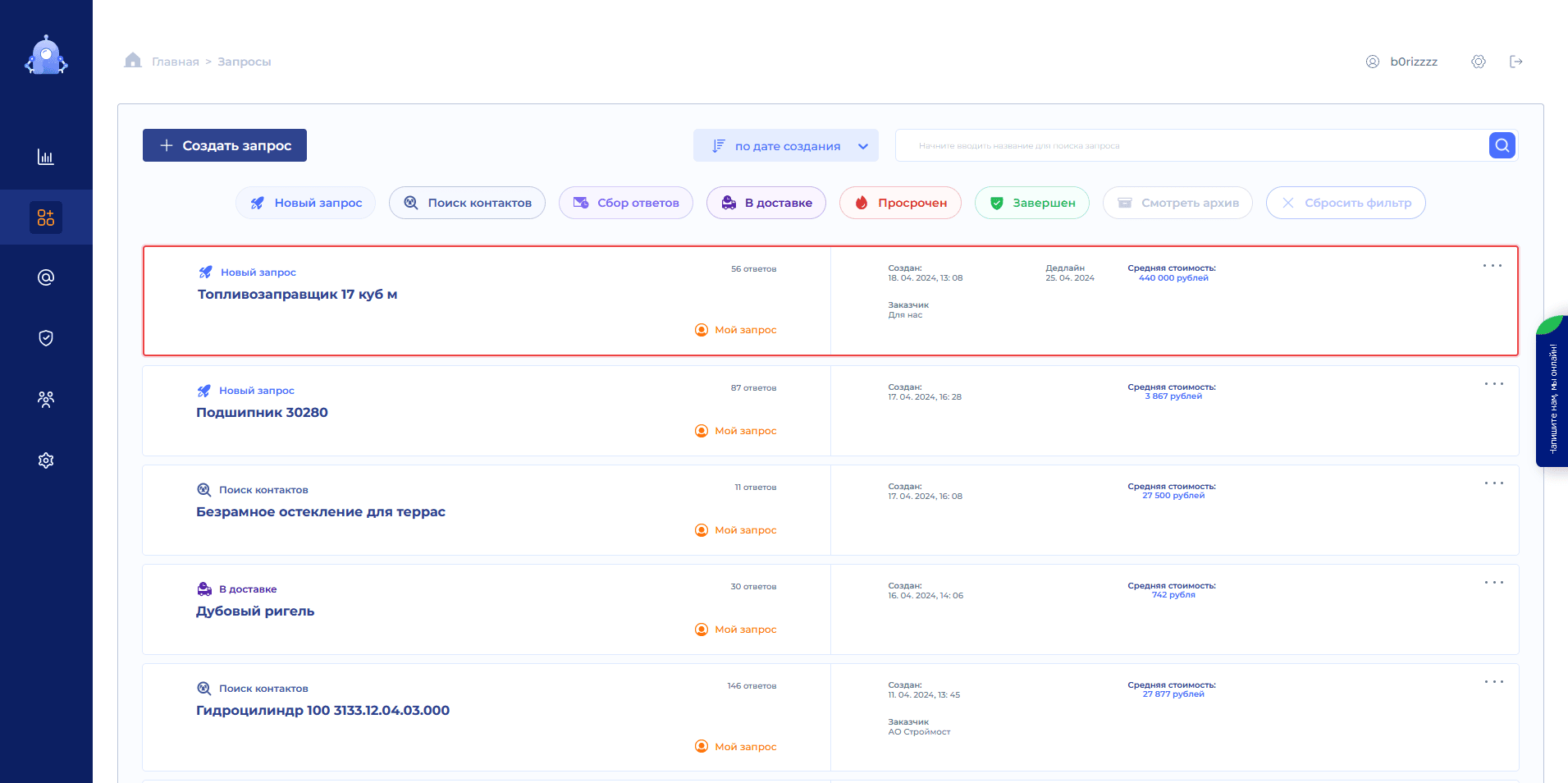1568x783 pixels.
Task: Toggle the Завершен status filter
Action: tap(1031, 203)
